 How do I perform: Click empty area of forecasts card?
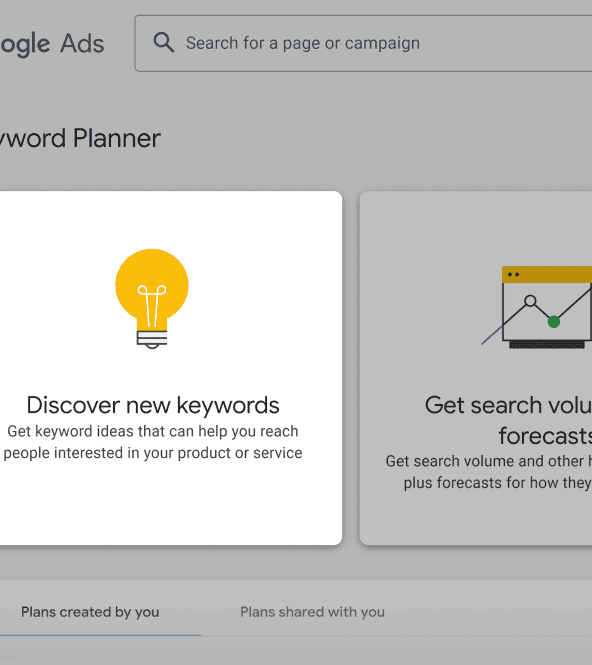475,517
